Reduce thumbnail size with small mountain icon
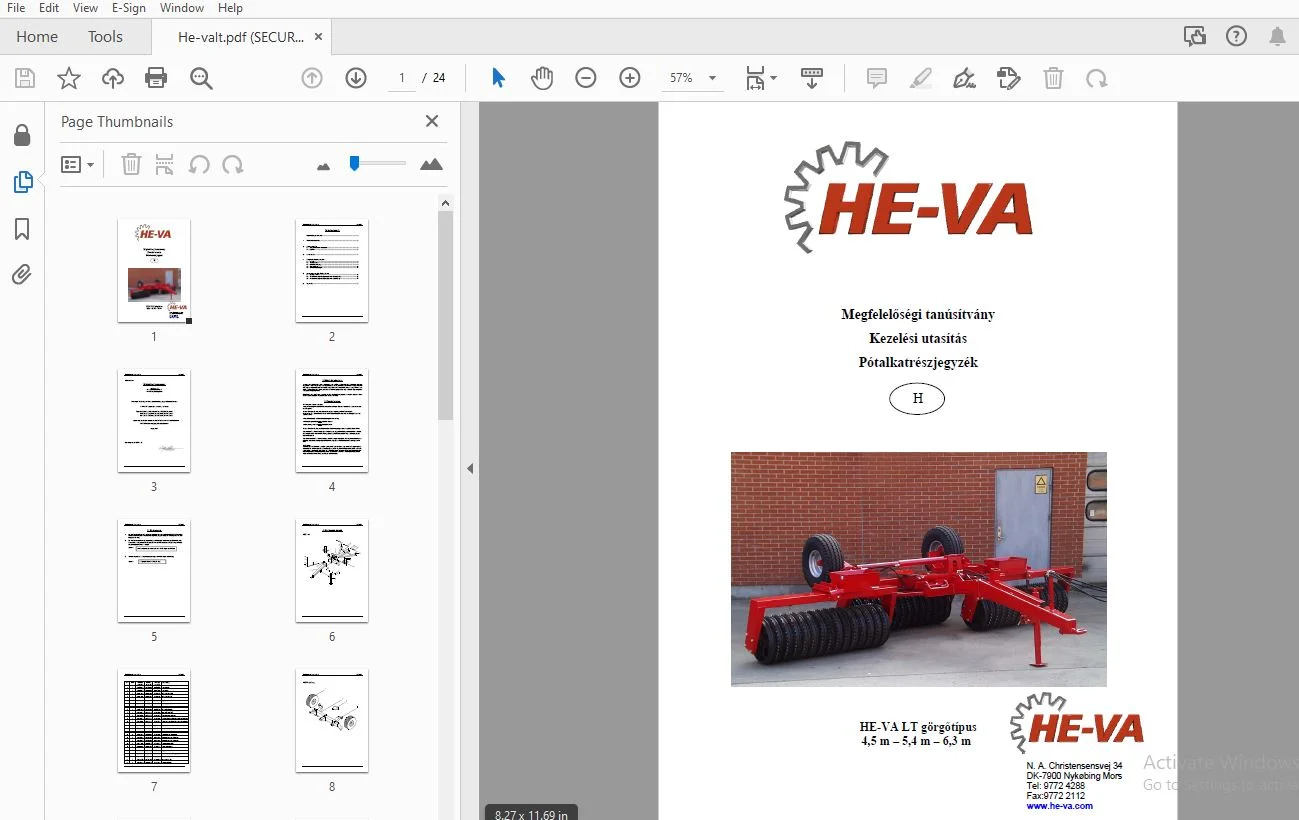 pyautogui.click(x=323, y=166)
